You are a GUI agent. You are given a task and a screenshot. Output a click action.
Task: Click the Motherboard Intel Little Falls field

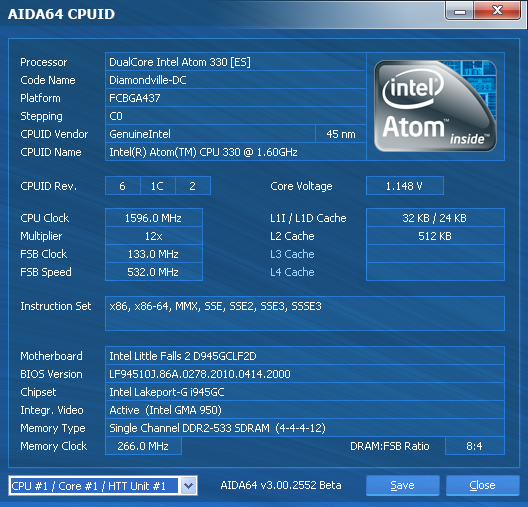(x=305, y=356)
